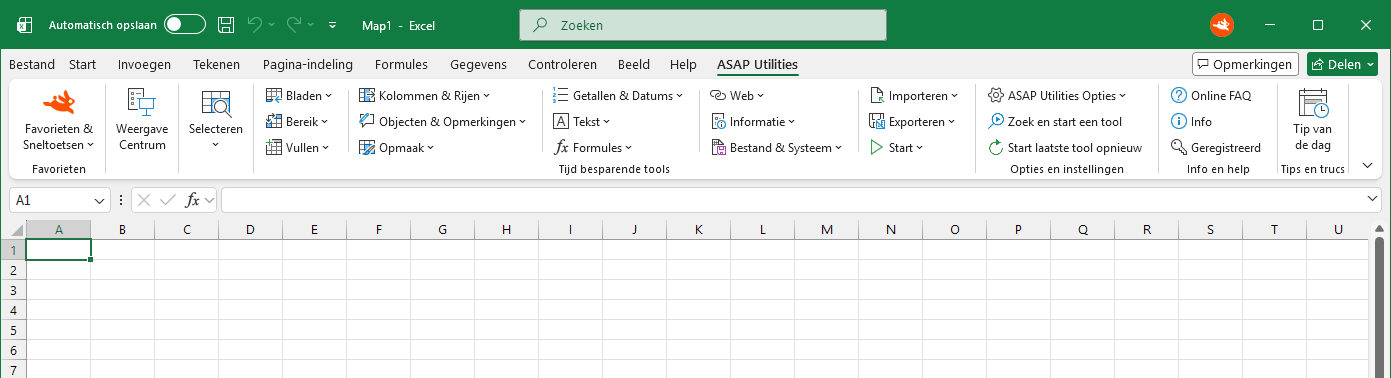Image resolution: width=1391 pixels, height=378 pixels.
Task: Click the Insert Function fx icon
Action: pyautogui.click(x=193, y=200)
